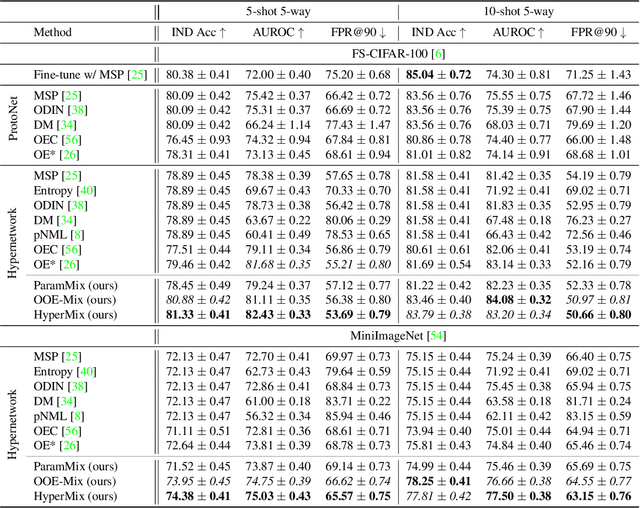Open pNML citation [8] in MiniImageNet section
Screen dimensions: 640x508
click(78, 416)
